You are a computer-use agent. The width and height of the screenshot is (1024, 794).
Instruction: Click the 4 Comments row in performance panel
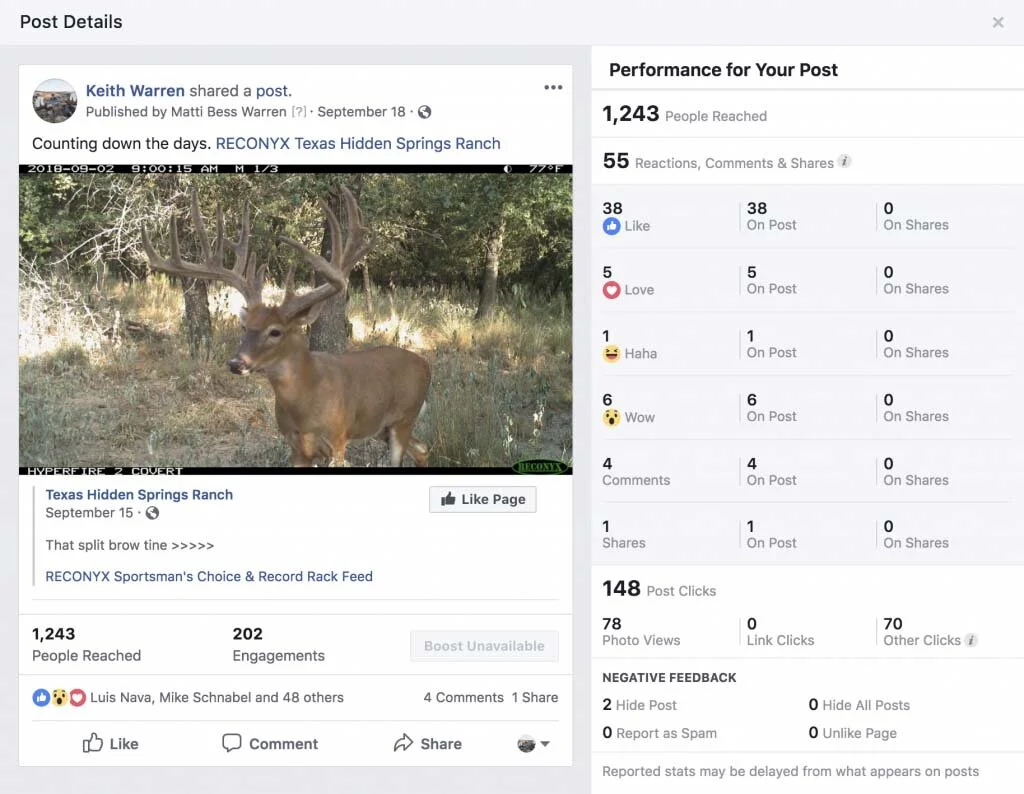807,471
